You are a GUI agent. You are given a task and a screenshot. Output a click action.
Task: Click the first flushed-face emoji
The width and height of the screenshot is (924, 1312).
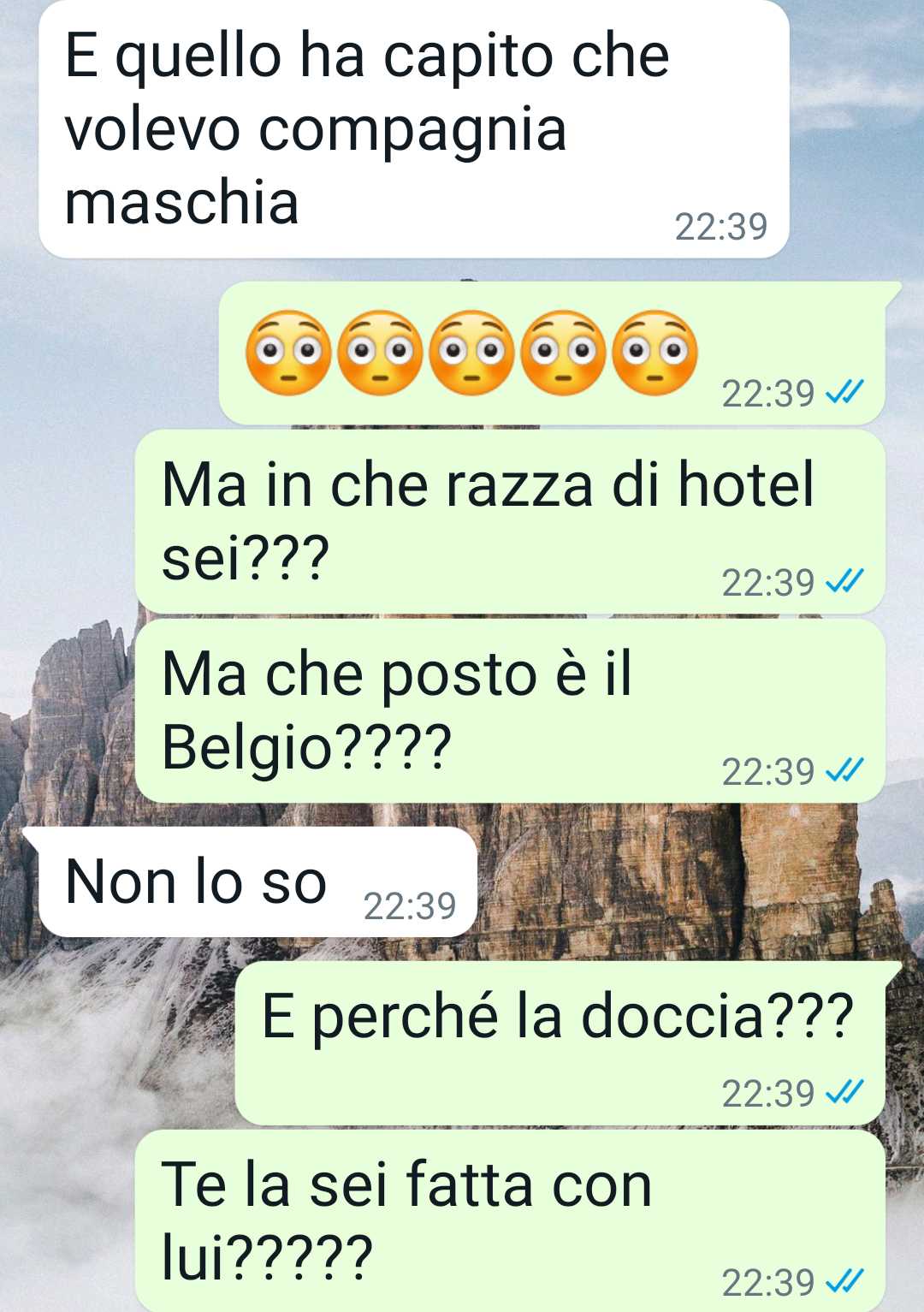coord(287,353)
